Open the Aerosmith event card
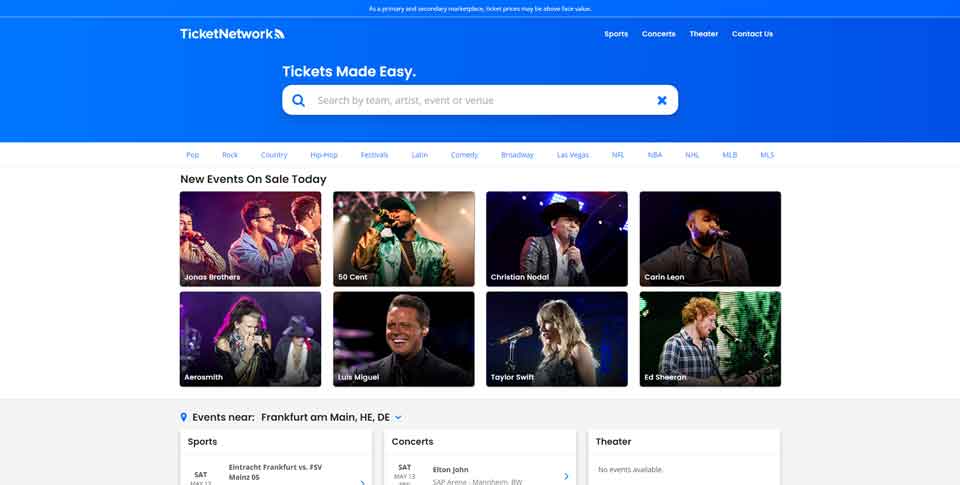Viewport: 960px width, 485px height. [250, 339]
